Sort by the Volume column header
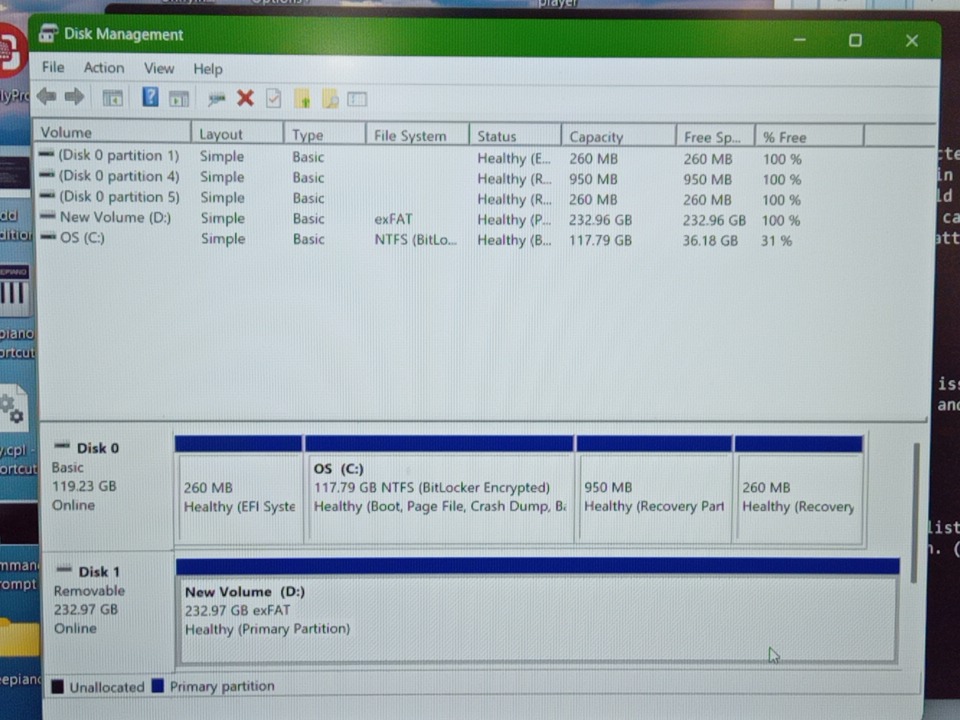Screen dimensions: 960x720 click(112, 133)
